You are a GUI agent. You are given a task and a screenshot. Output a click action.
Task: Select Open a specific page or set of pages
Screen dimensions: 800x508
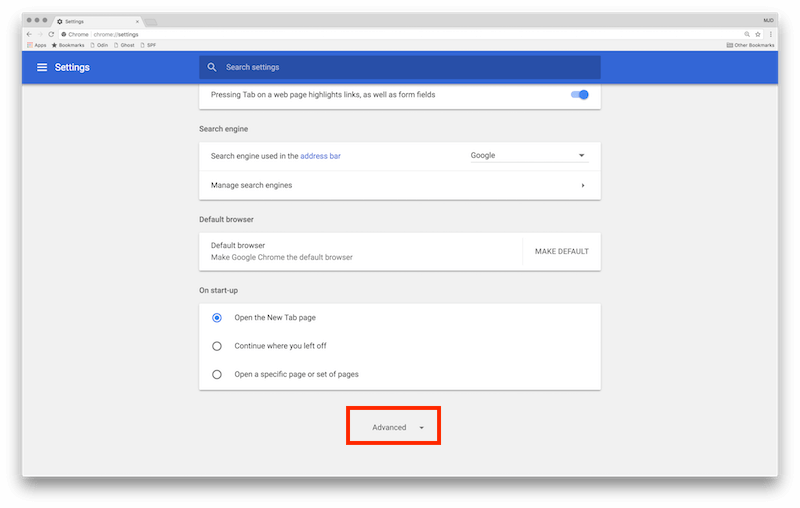(217, 374)
